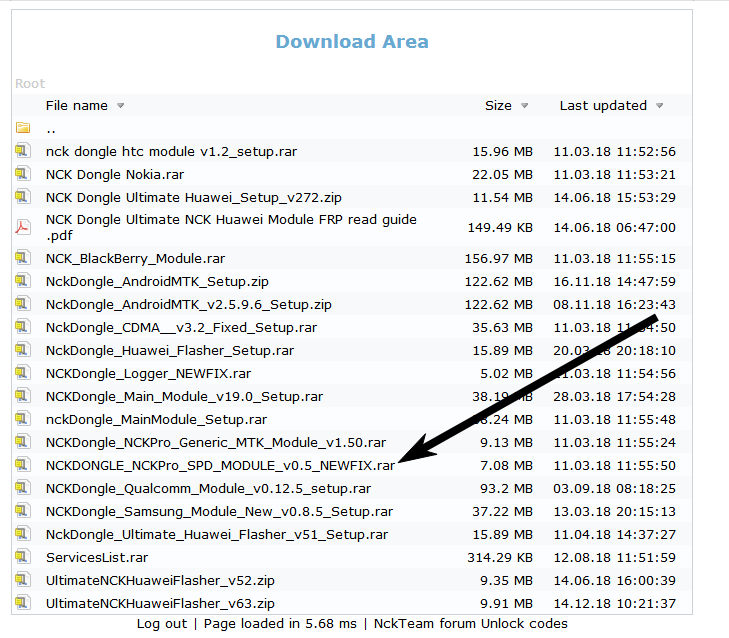This screenshot has width=729, height=638.
Task: Click archive icon for NckDongle_Ultimate_Huawei_Flasher_v51_Setup.rar
Action: coord(23,533)
